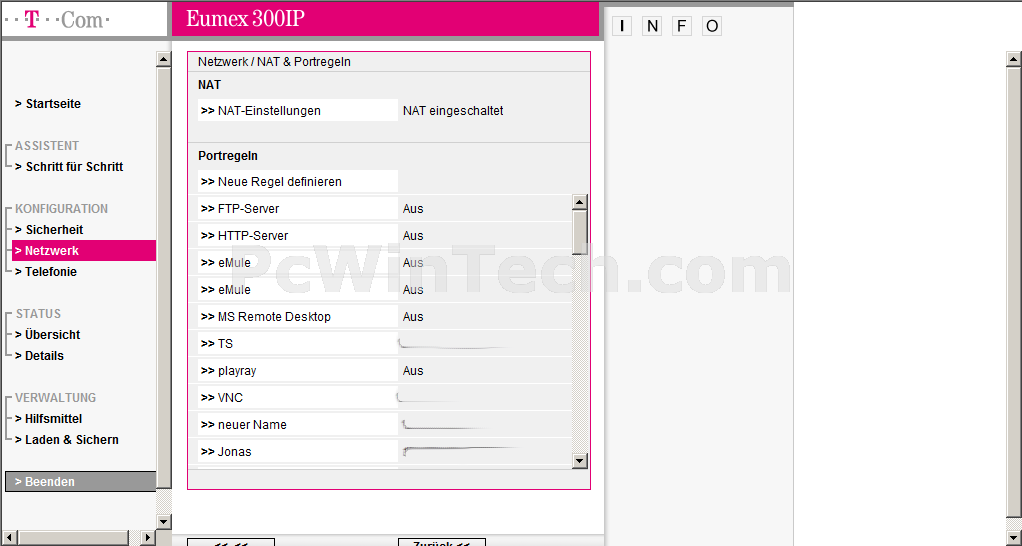The width and height of the screenshot is (1022, 546).
Task: Click Aus value of MS Remote Desktop
Action: tap(413, 317)
